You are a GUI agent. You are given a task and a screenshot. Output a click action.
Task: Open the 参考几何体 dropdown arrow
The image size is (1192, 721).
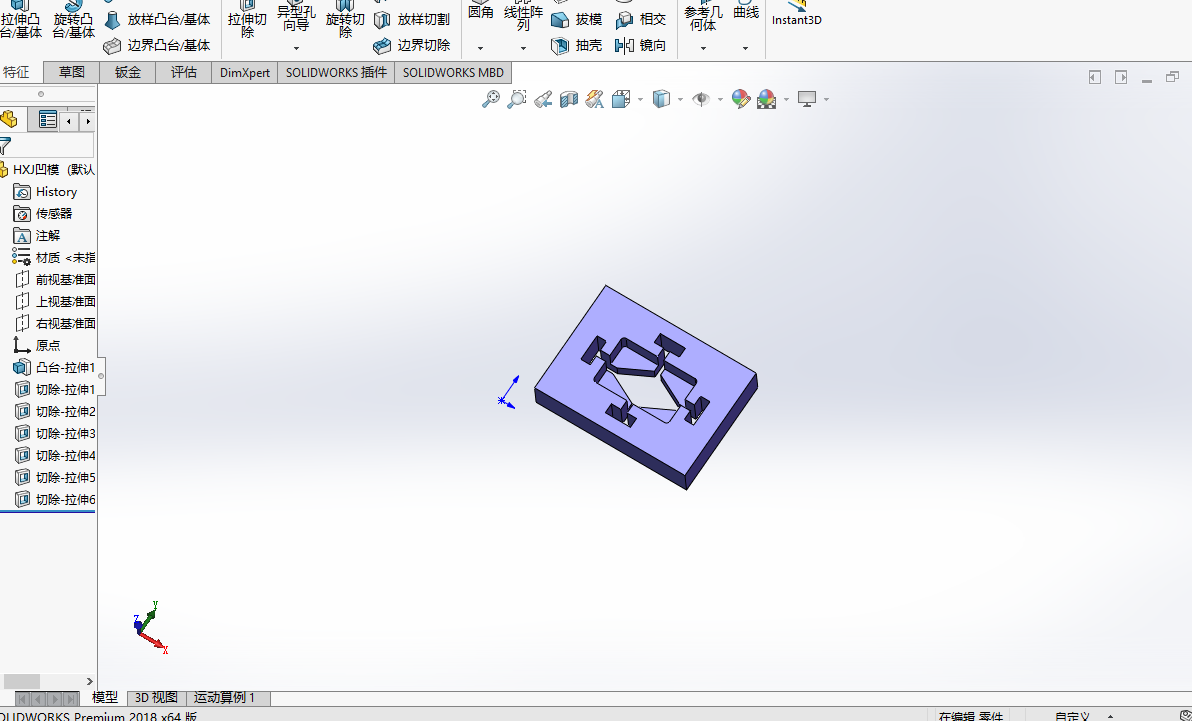pos(703,49)
